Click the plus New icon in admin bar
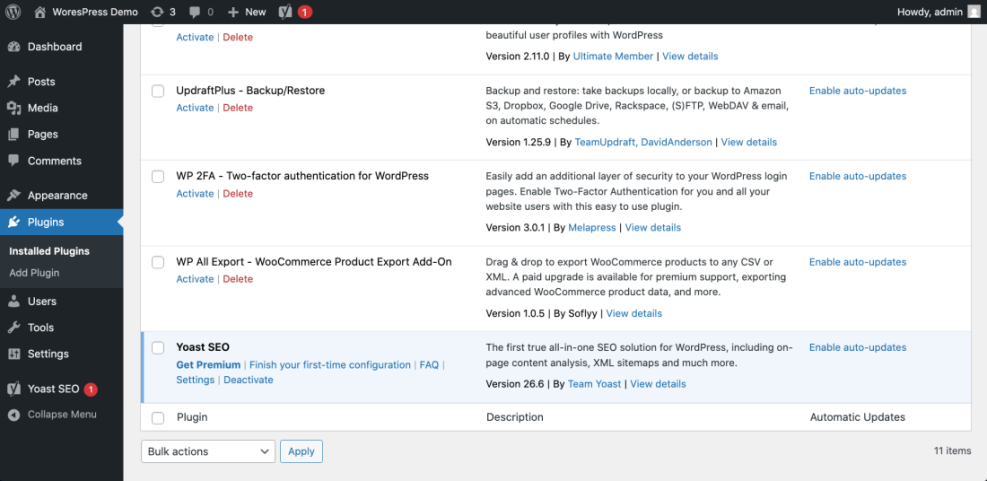The height and width of the screenshot is (481, 987). pos(233,12)
